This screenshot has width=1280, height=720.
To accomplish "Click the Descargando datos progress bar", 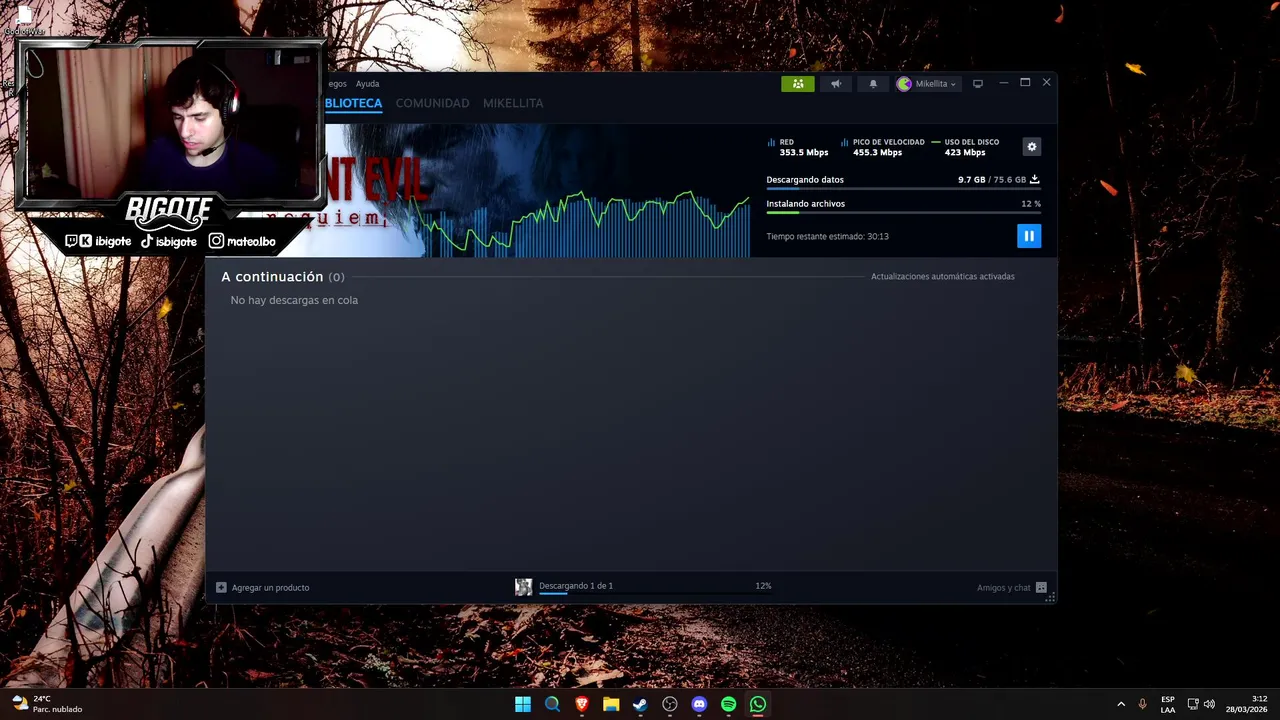I will (x=903, y=188).
